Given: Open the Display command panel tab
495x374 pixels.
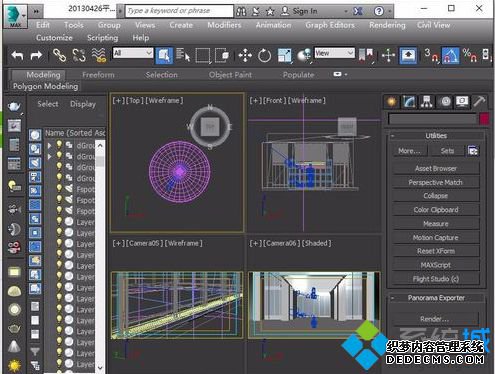Looking at the screenshot, I should [462, 101].
